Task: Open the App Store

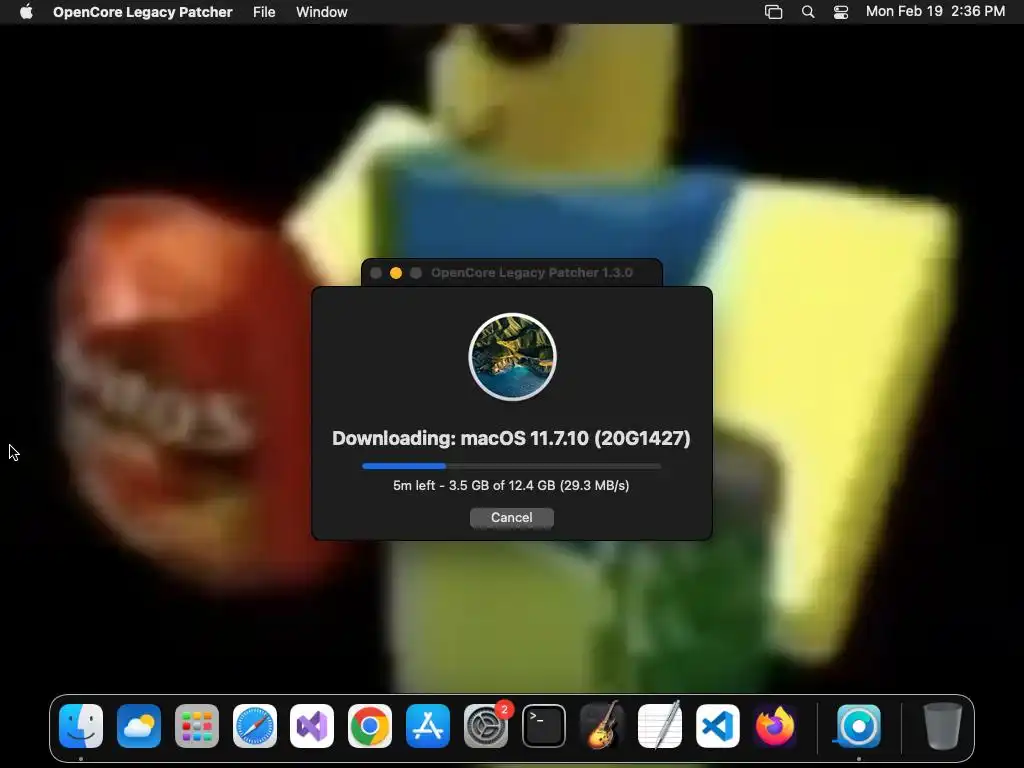Action: tap(428, 726)
